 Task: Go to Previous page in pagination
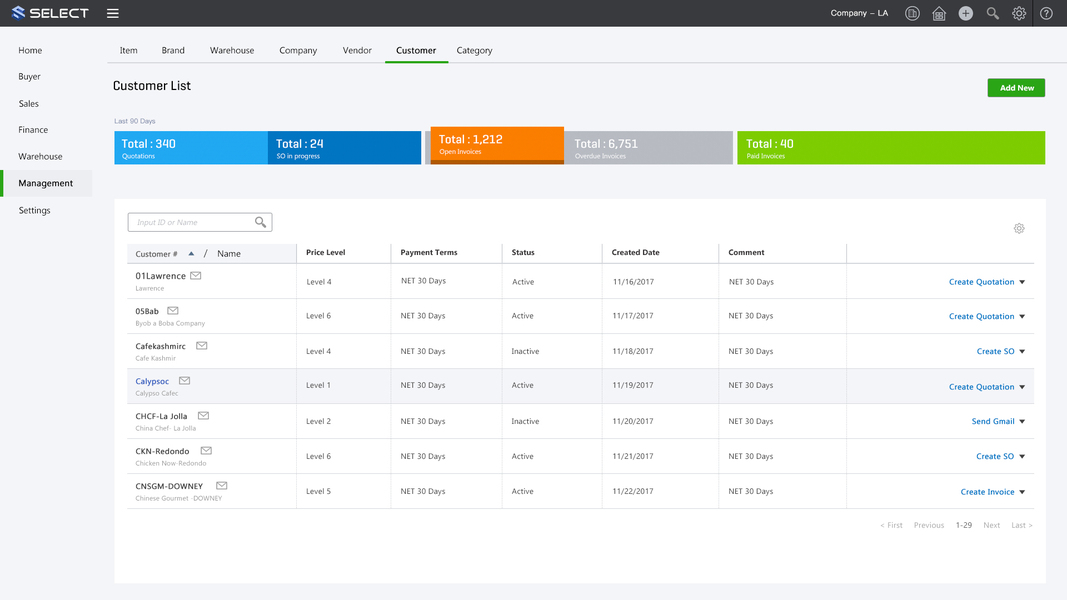point(929,525)
